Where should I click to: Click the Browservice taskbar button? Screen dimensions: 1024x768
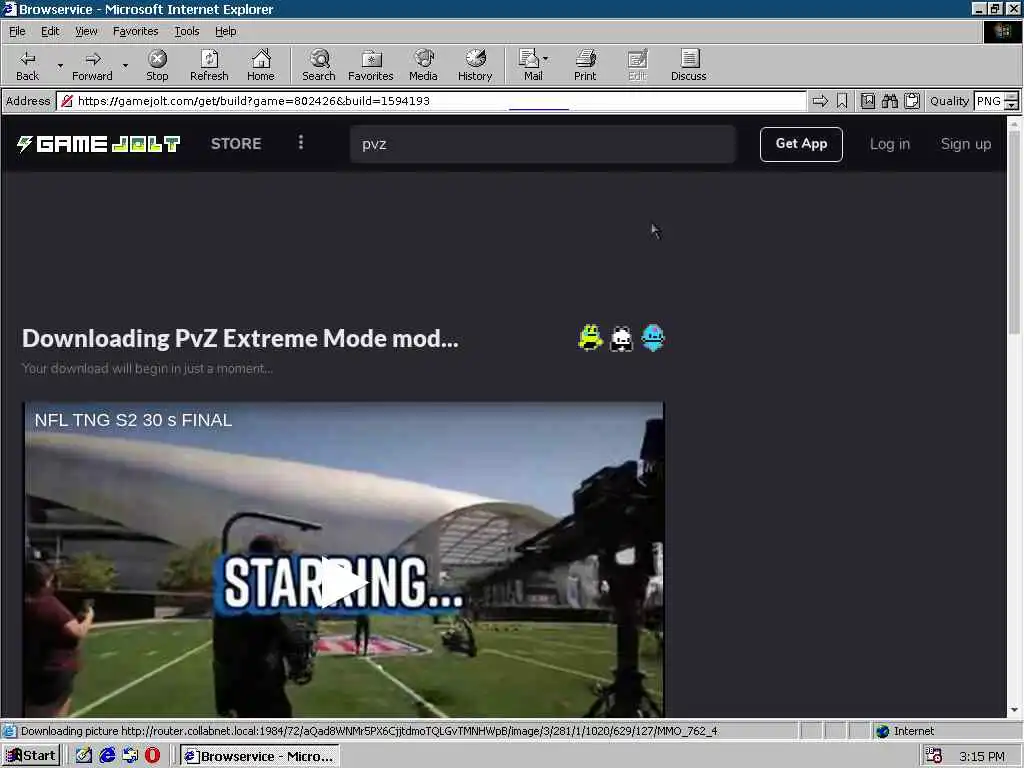pyautogui.click(x=260, y=756)
